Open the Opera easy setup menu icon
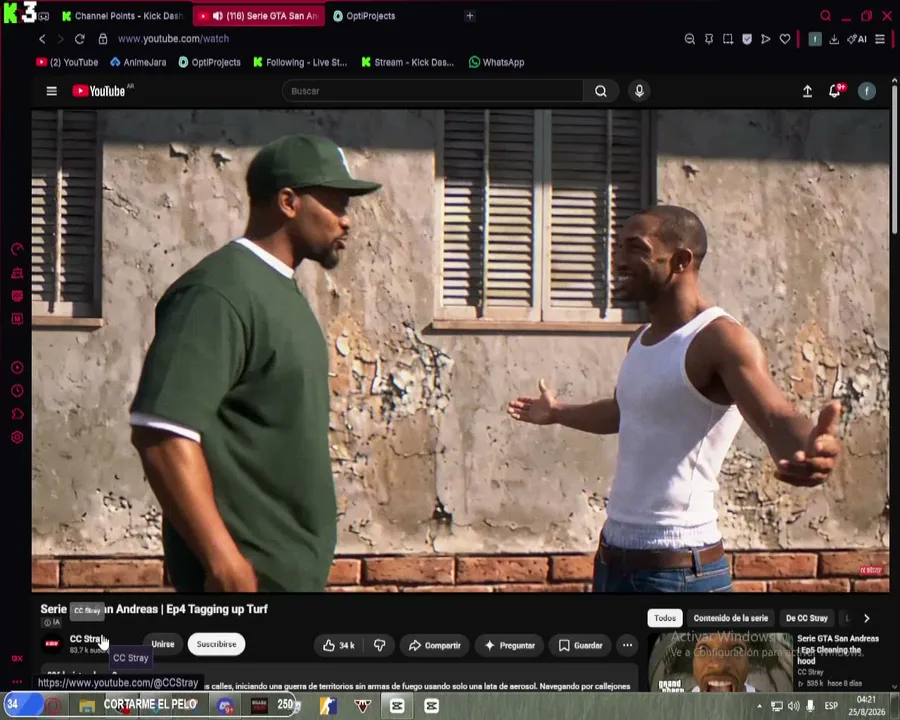900x720 pixels. coord(880,39)
